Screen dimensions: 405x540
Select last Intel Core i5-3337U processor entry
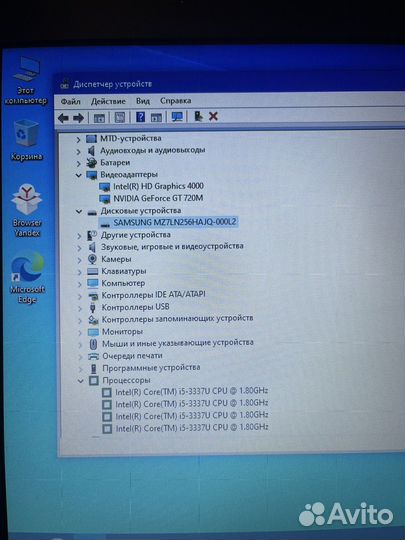pyautogui.click(x=192, y=427)
